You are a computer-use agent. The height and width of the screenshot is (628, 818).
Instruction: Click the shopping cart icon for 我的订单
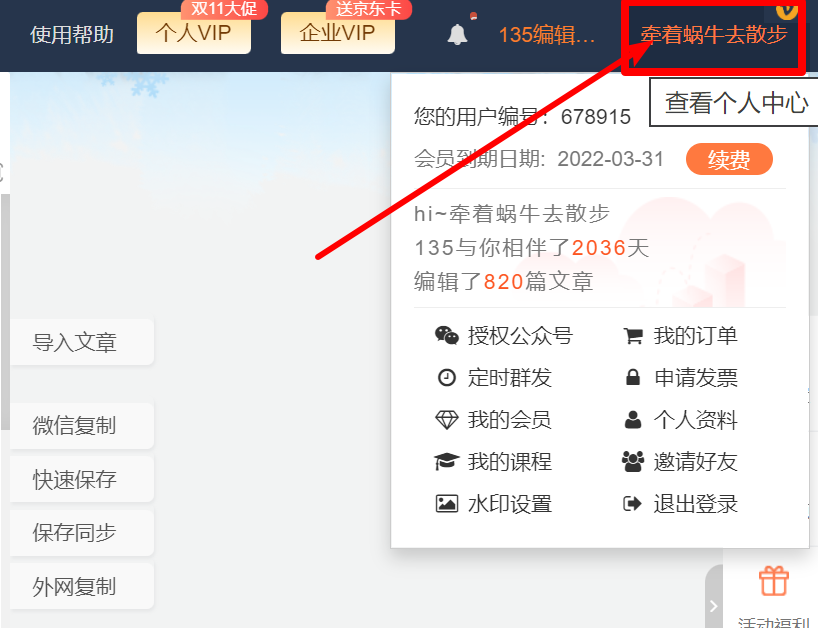[633, 336]
